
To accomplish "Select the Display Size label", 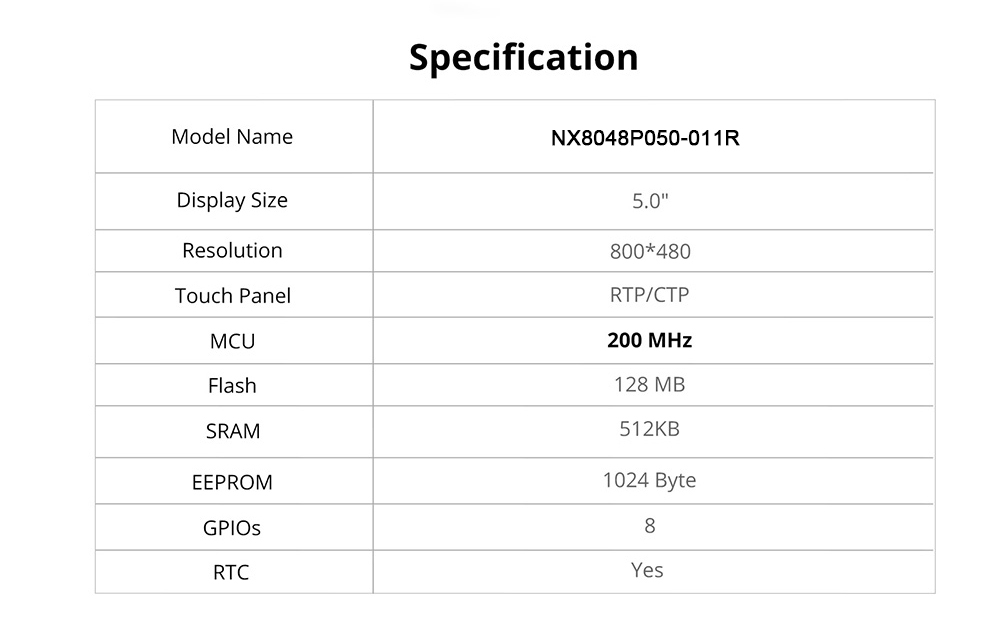I will coord(232,200).
